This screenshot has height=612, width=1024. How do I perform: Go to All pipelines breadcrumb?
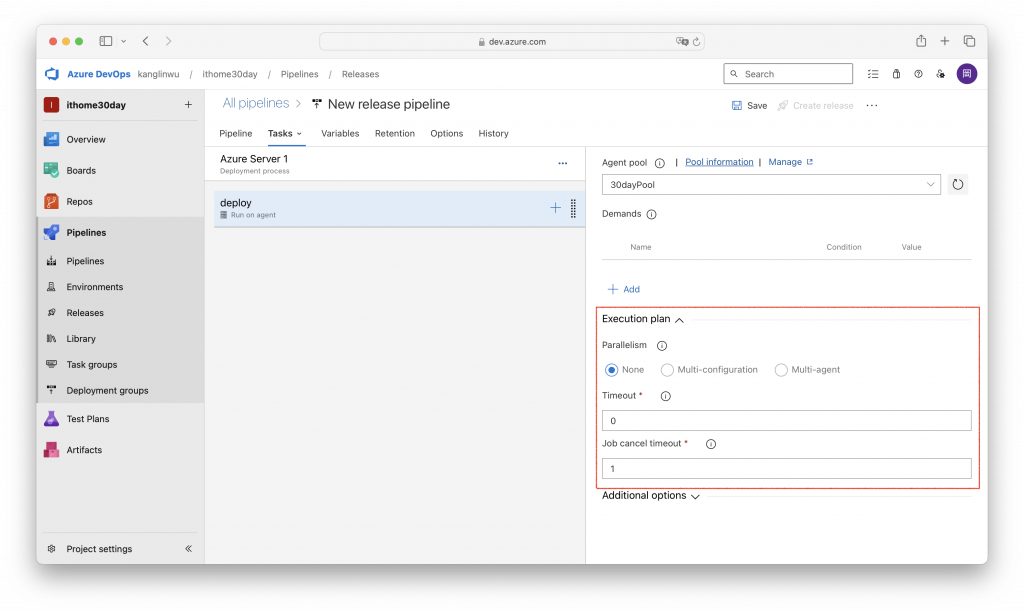tap(255, 103)
